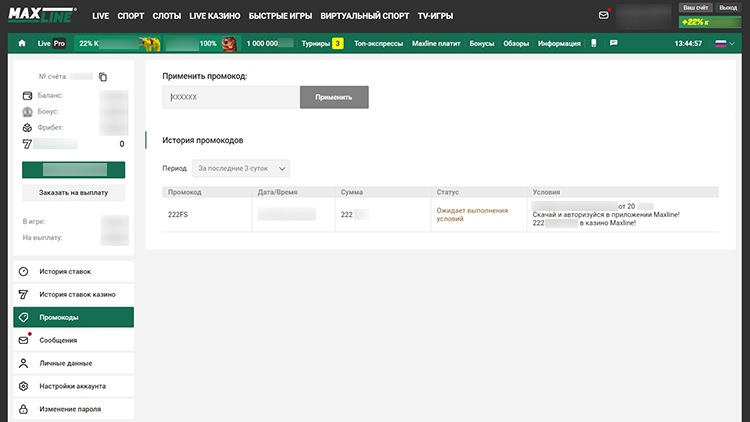The image size is (750, 422).
Task: Focus the promo code input field
Action: [x=231, y=97]
